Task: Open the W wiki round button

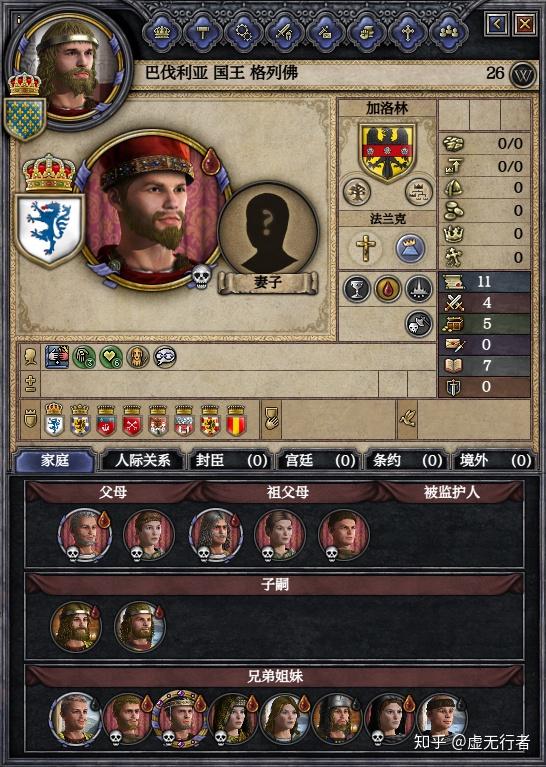Action: (523, 75)
